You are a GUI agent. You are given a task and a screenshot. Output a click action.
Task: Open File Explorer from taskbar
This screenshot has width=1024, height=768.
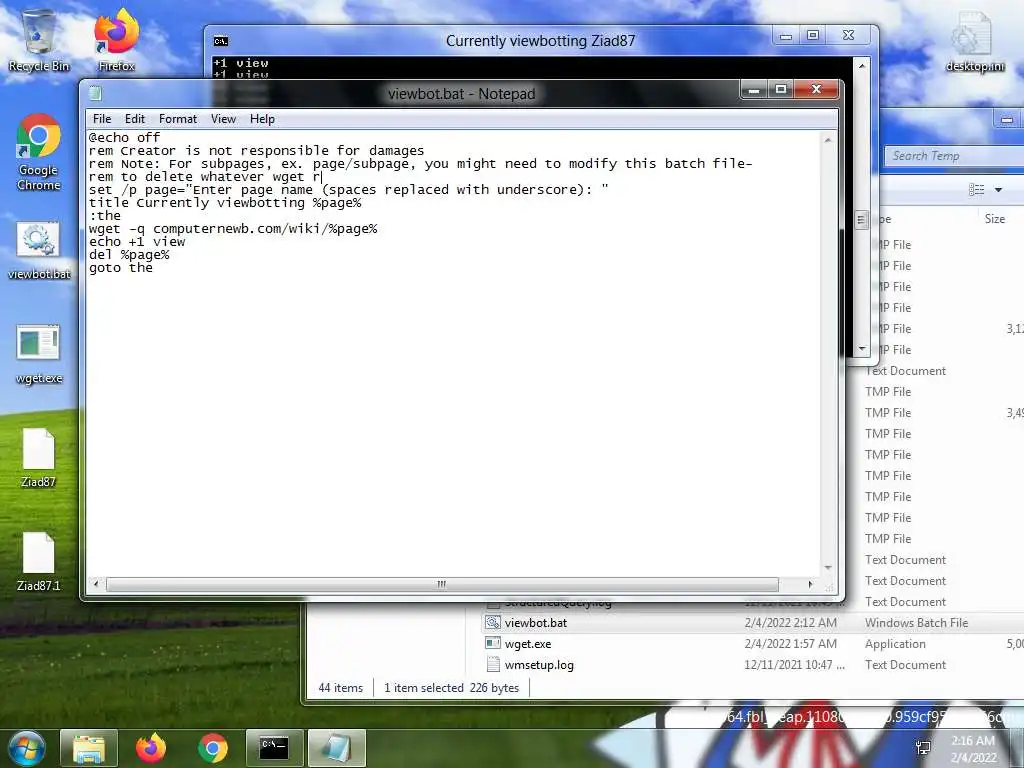coord(89,748)
